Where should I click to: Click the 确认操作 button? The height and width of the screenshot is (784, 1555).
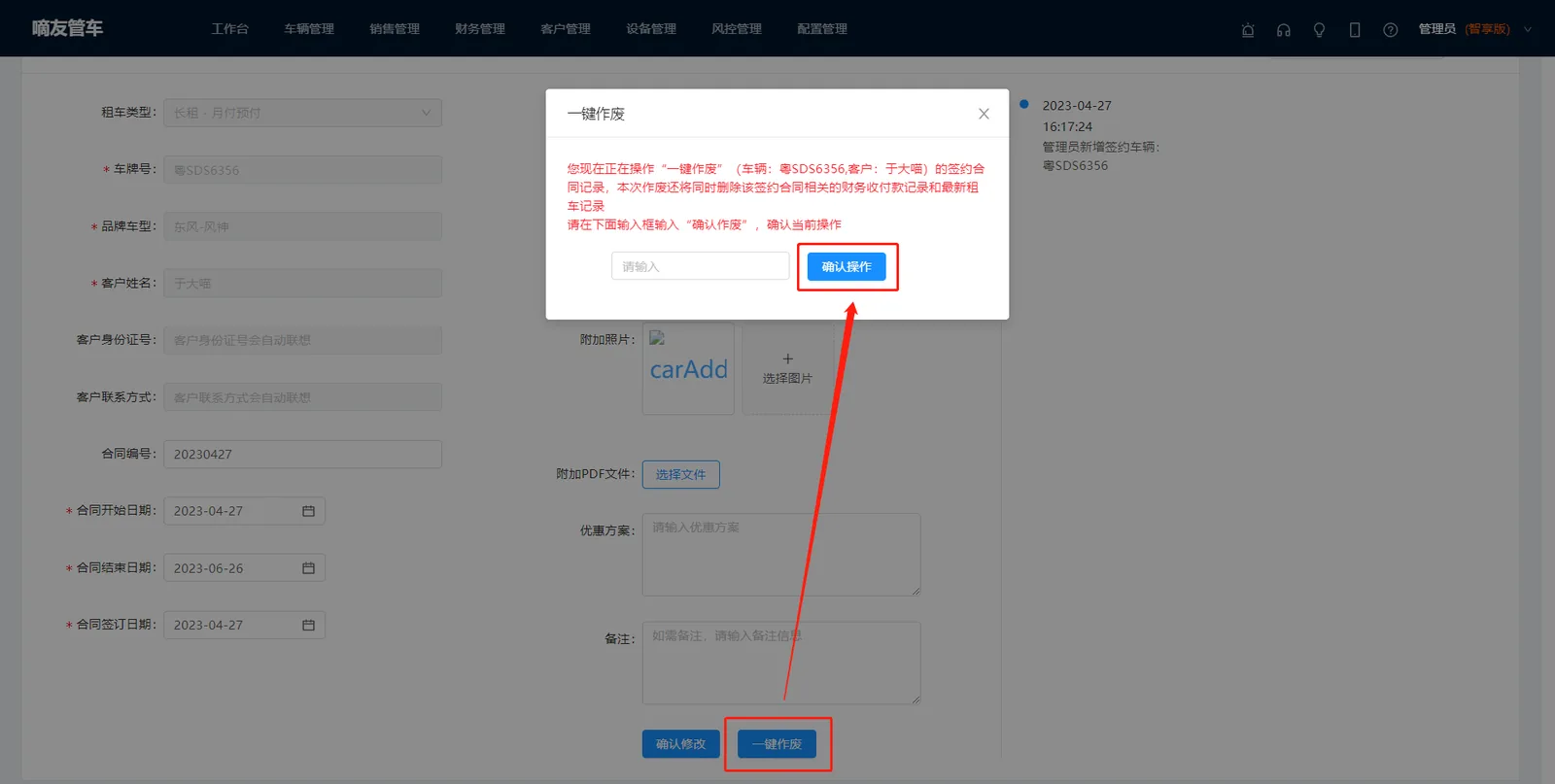847,266
